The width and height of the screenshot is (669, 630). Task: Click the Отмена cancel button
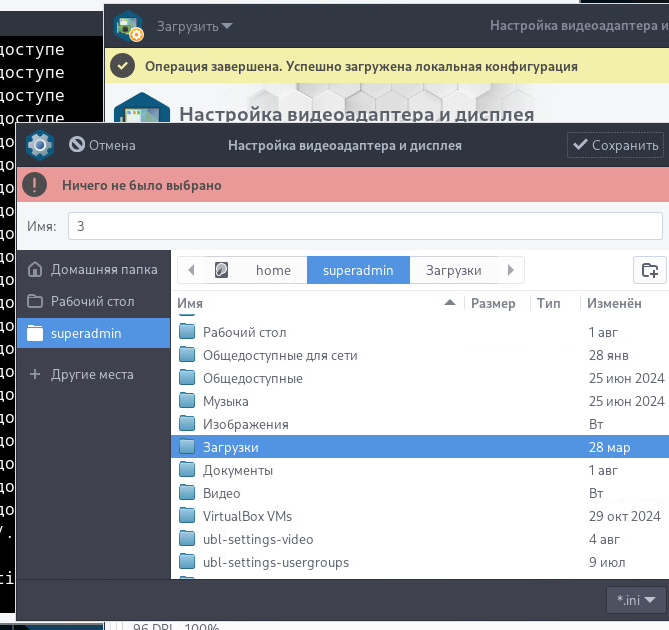[102, 145]
